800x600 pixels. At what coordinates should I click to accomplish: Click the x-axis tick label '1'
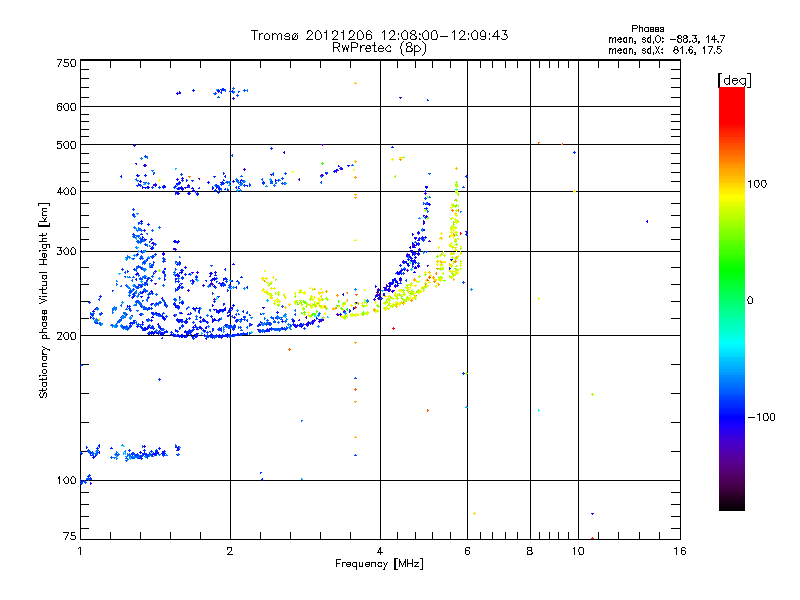click(80, 551)
